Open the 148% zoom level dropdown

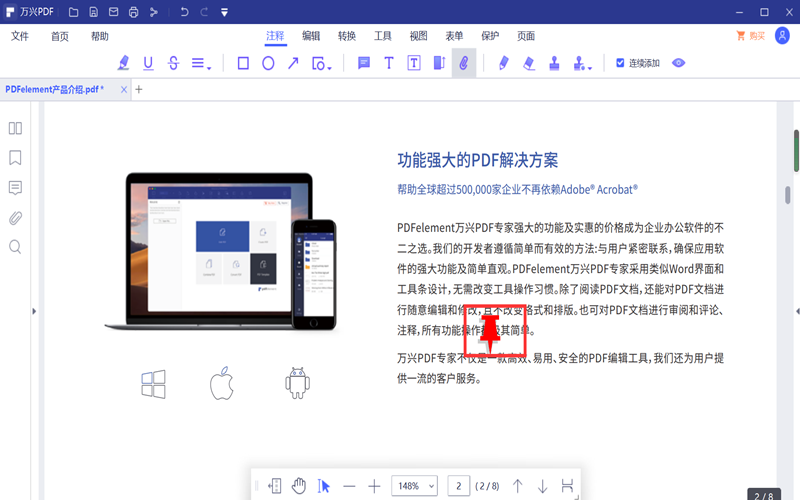[414, 486]
